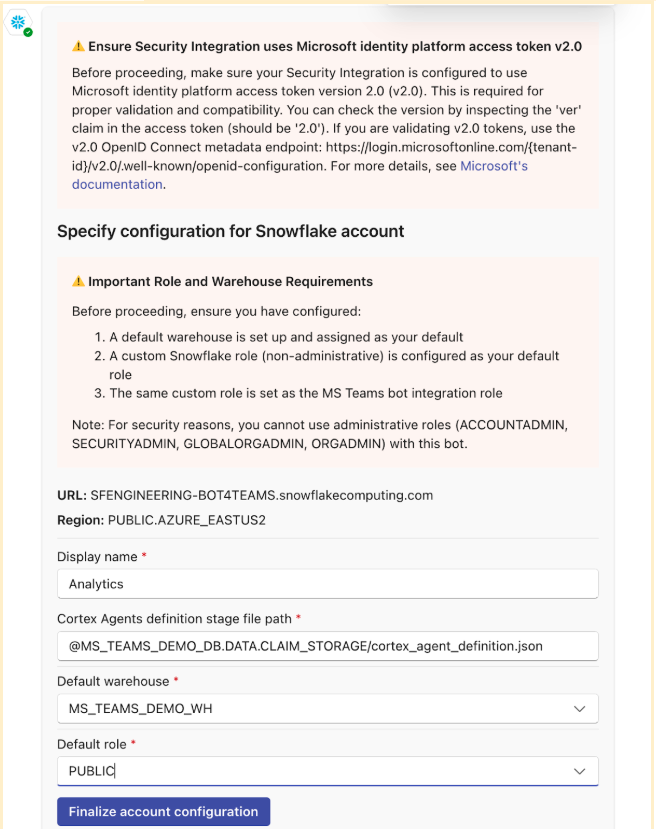Screen dimensions: 656x829
Task: Open the Default warehouse dropdown
Action: pos(328,708)
